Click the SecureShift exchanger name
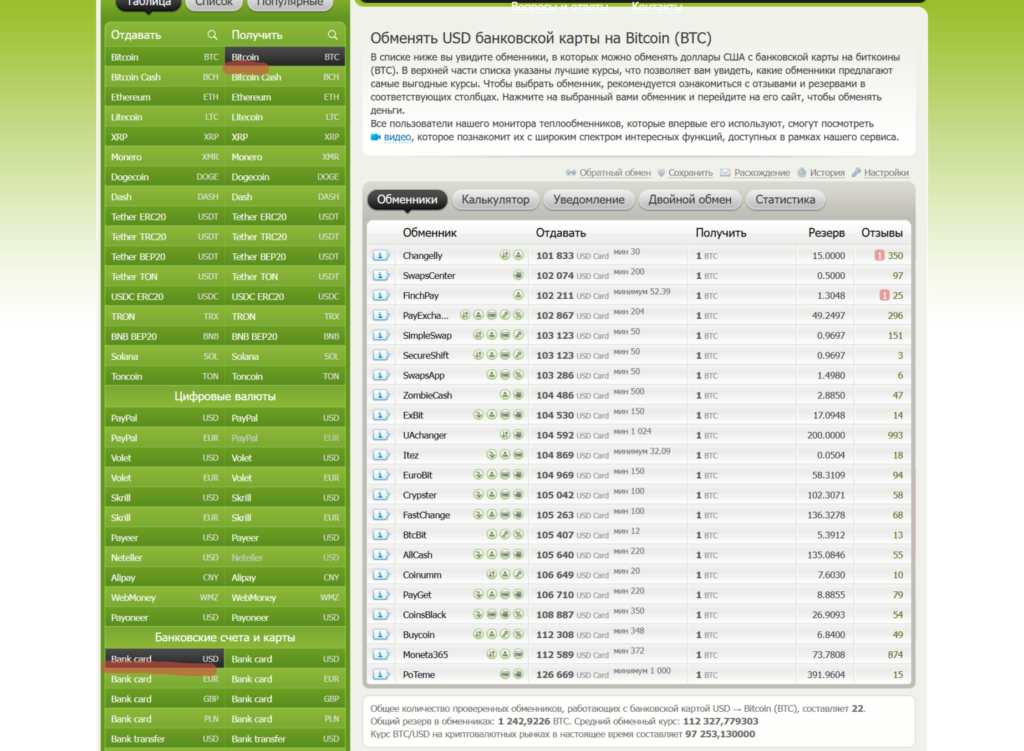 coord(425,355)
